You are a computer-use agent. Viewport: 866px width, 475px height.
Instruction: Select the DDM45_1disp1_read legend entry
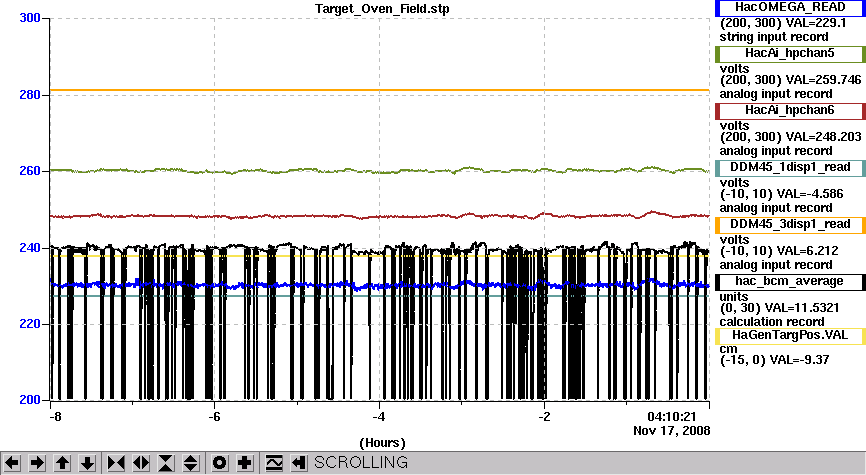[790, 167]
